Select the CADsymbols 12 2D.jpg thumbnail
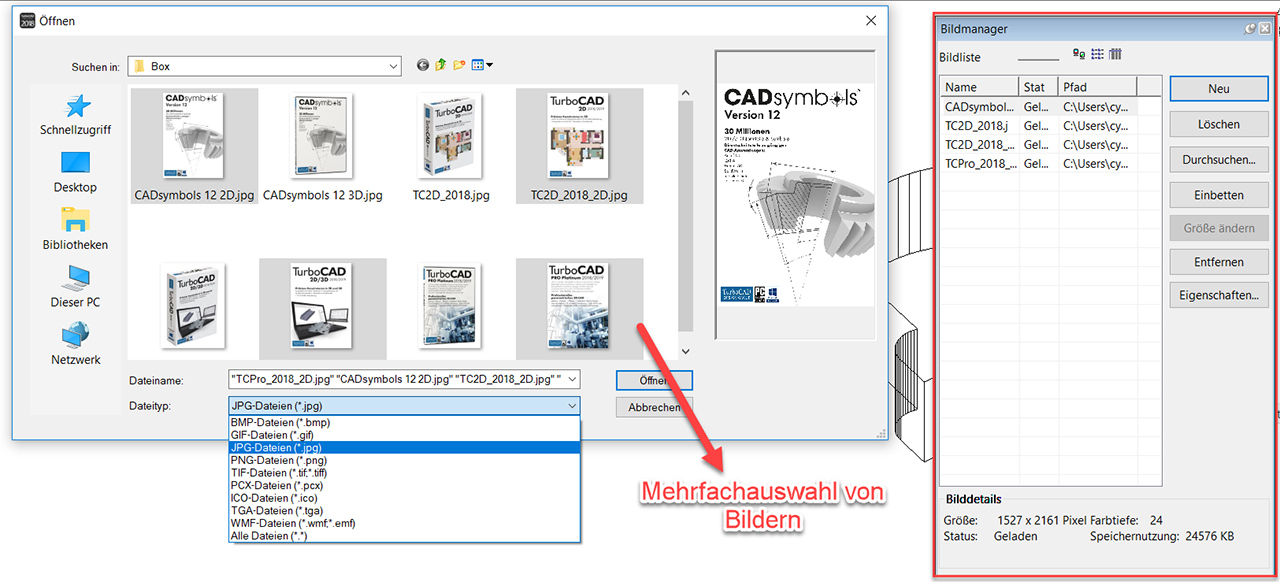This screenshot has width=1280, height=582. click(x=195, y=146)
